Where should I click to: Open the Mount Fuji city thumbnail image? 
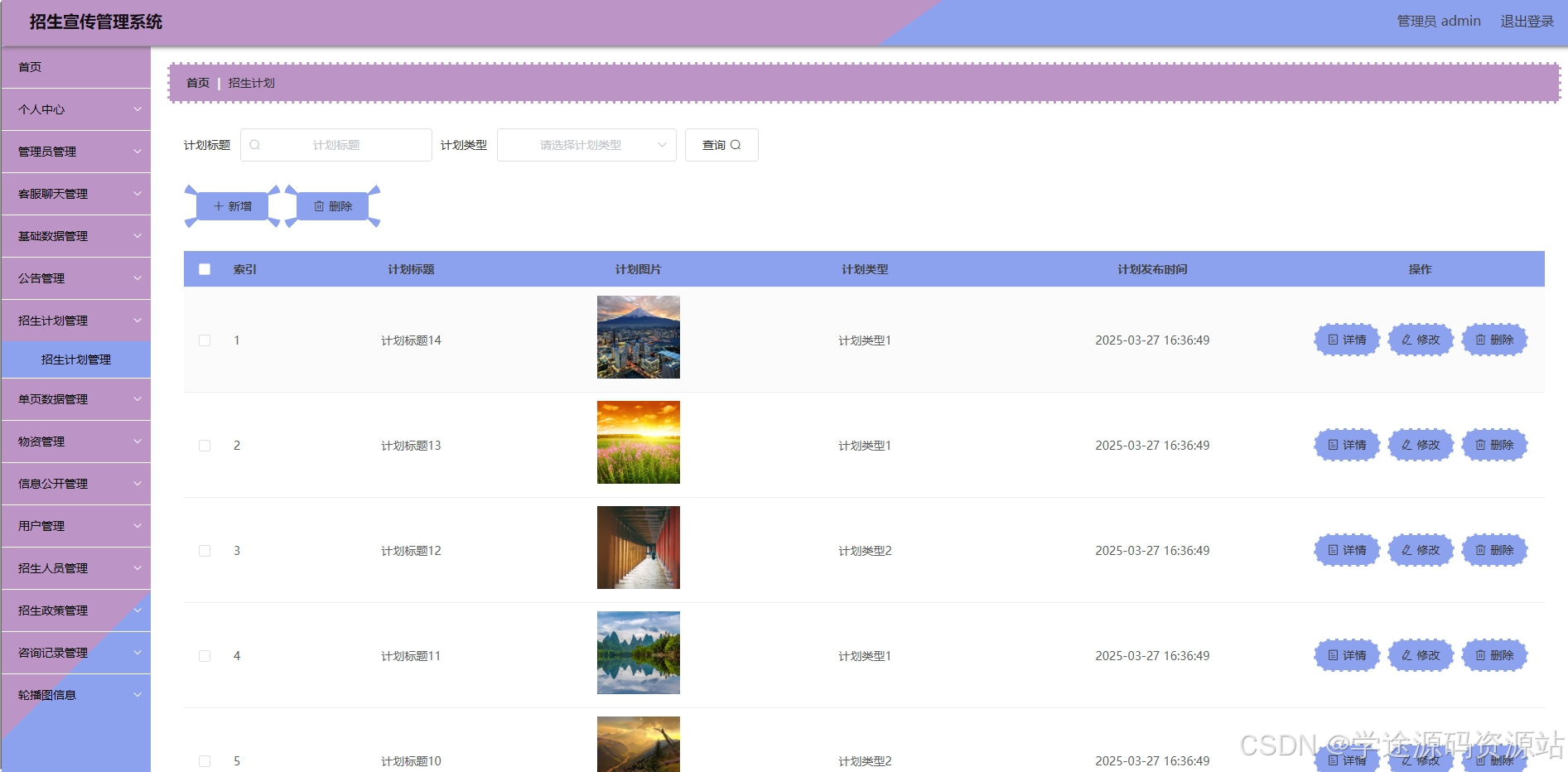639,337
